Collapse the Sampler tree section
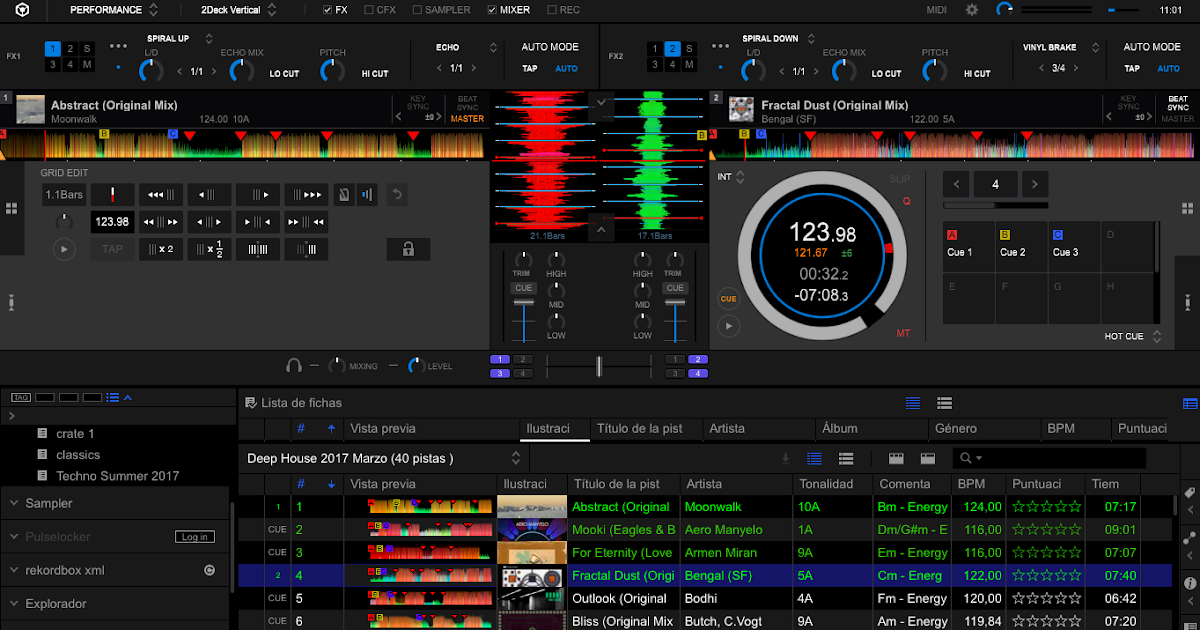This screenshot has height=630, width=1200. [x=14, y=503]
